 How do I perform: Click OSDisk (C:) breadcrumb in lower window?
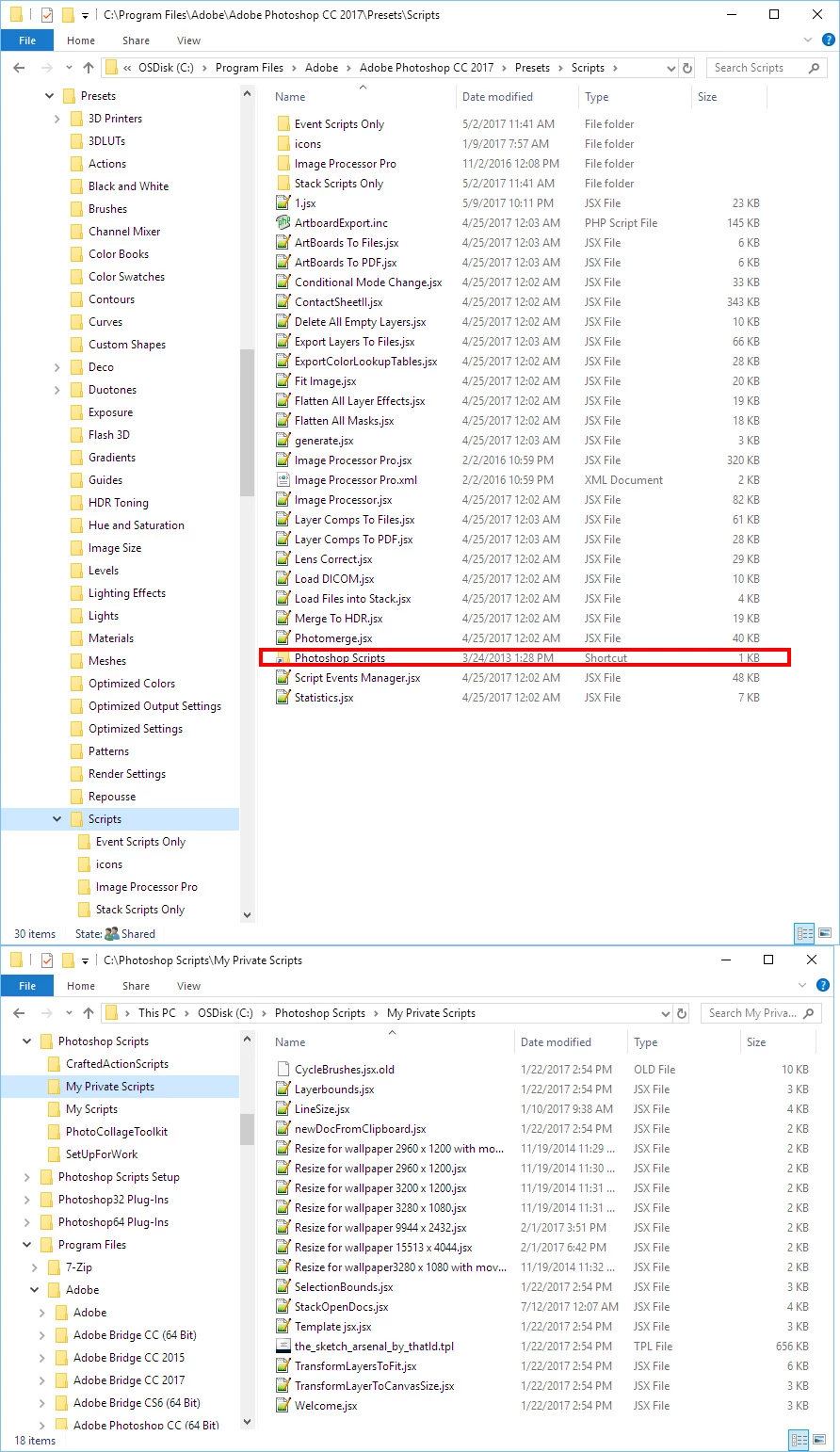tap(225, 1013)
